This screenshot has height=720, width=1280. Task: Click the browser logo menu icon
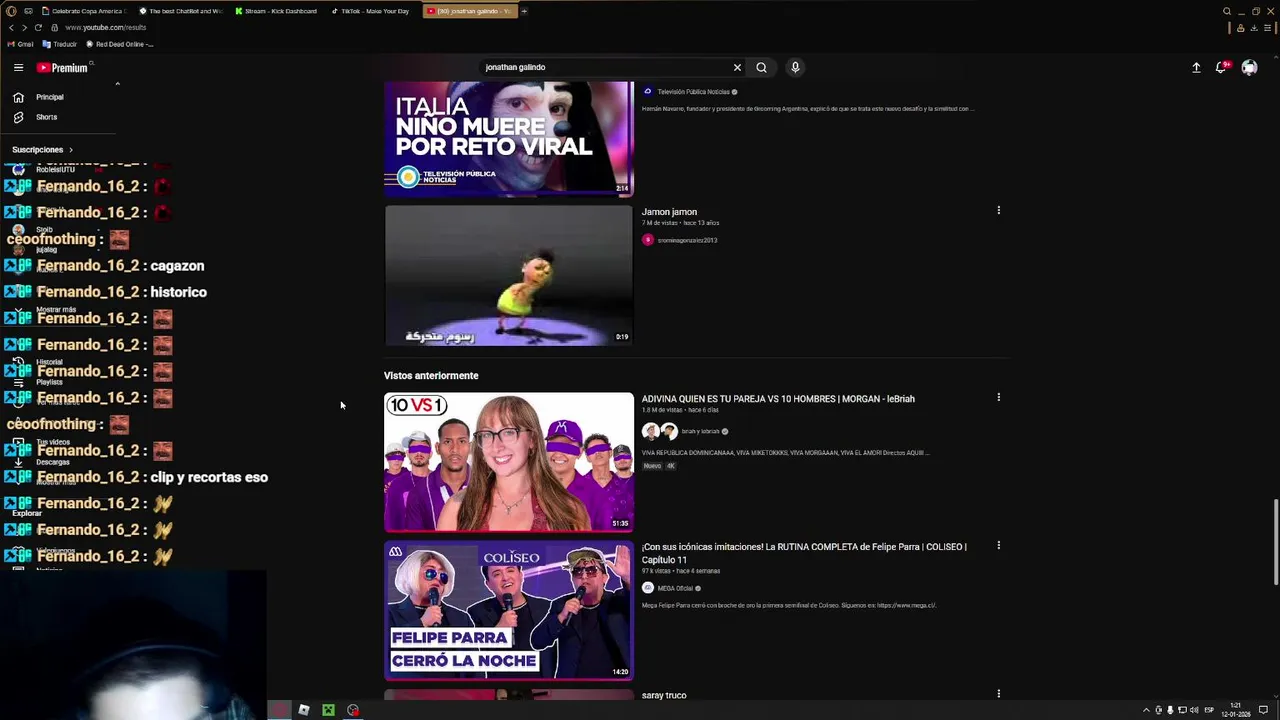11,11
